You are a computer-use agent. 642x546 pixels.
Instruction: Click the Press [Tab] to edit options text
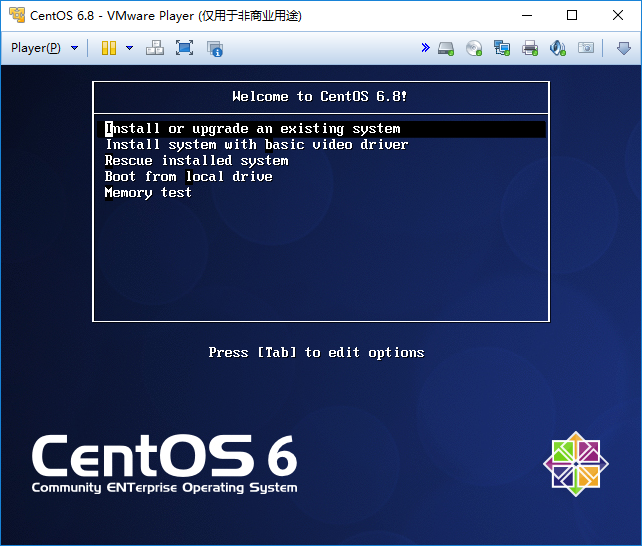[x=316, y=352]
